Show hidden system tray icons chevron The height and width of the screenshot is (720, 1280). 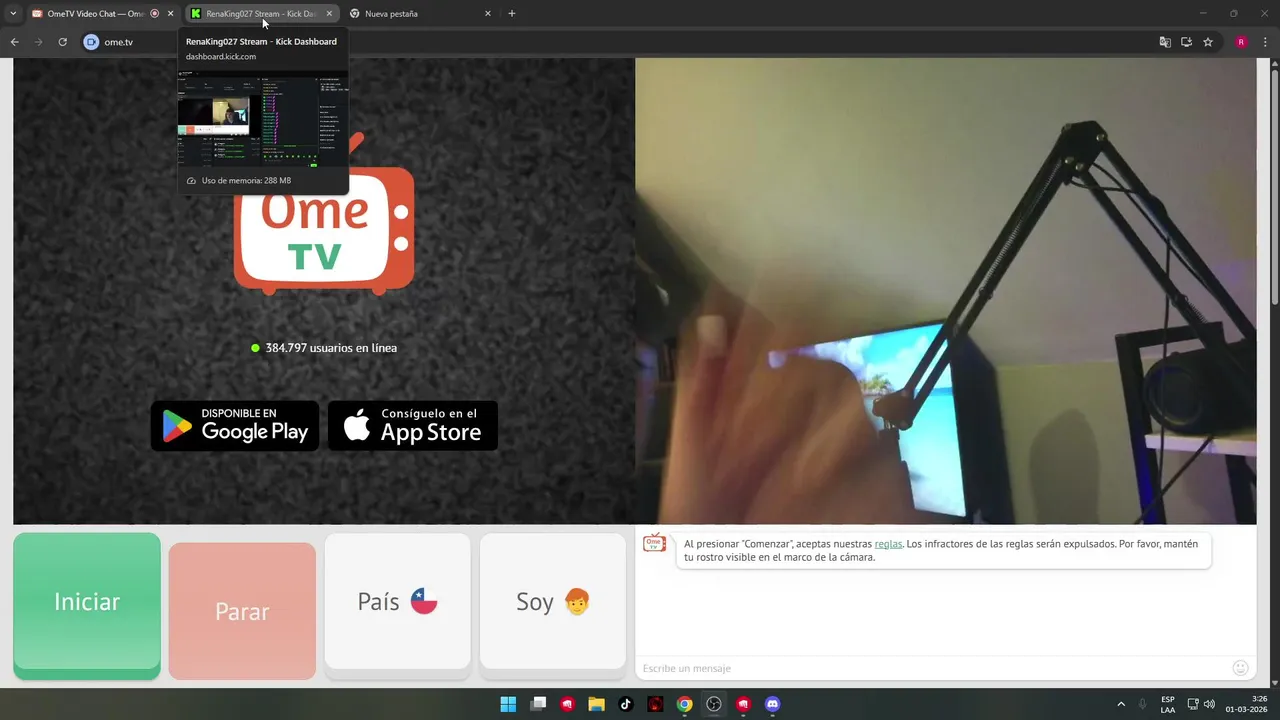(x=1121, y=704)
